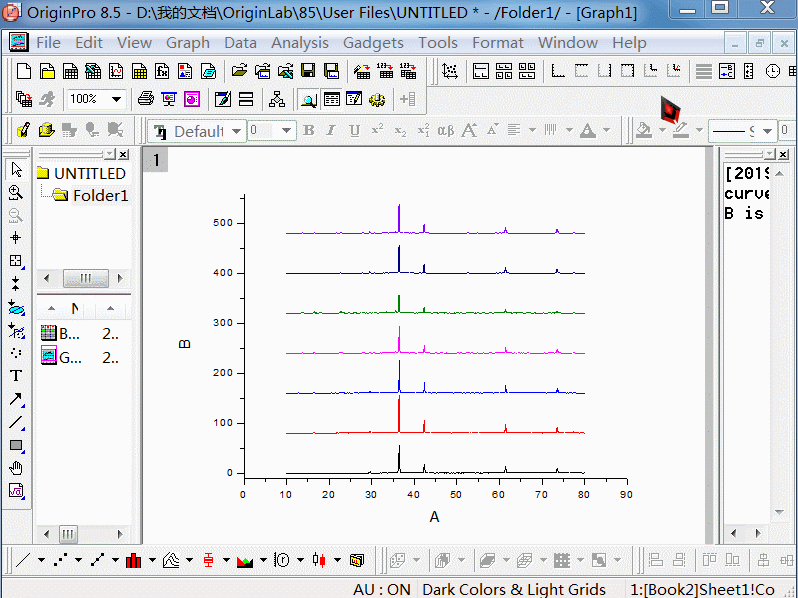Select the Line drawing tool
The image size is (798, 598).
[16, 422]
